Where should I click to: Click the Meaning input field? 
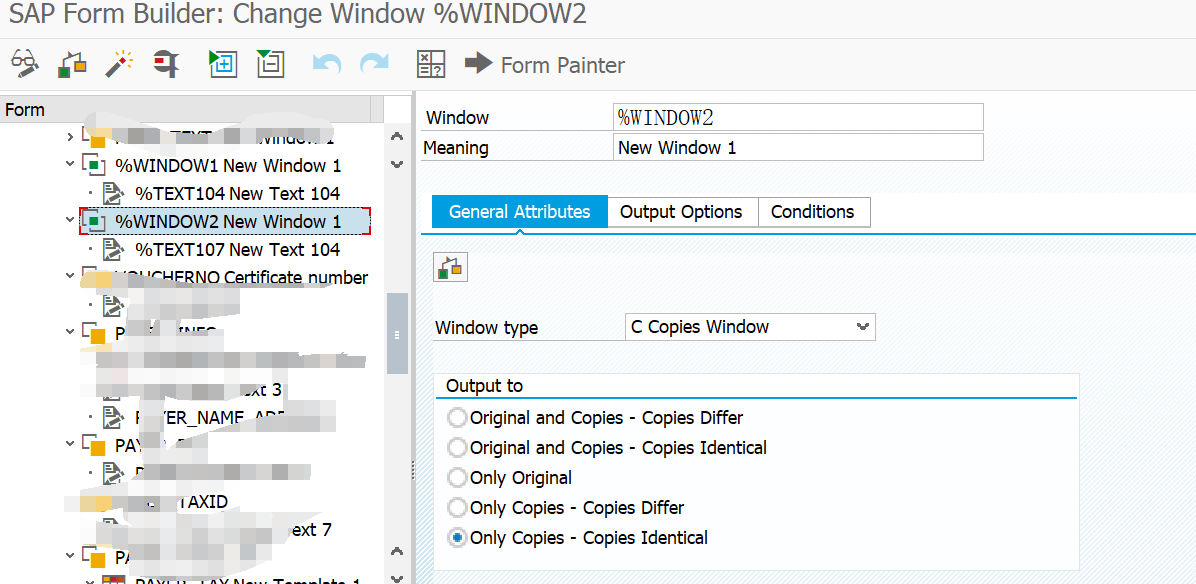click(798, 147)
